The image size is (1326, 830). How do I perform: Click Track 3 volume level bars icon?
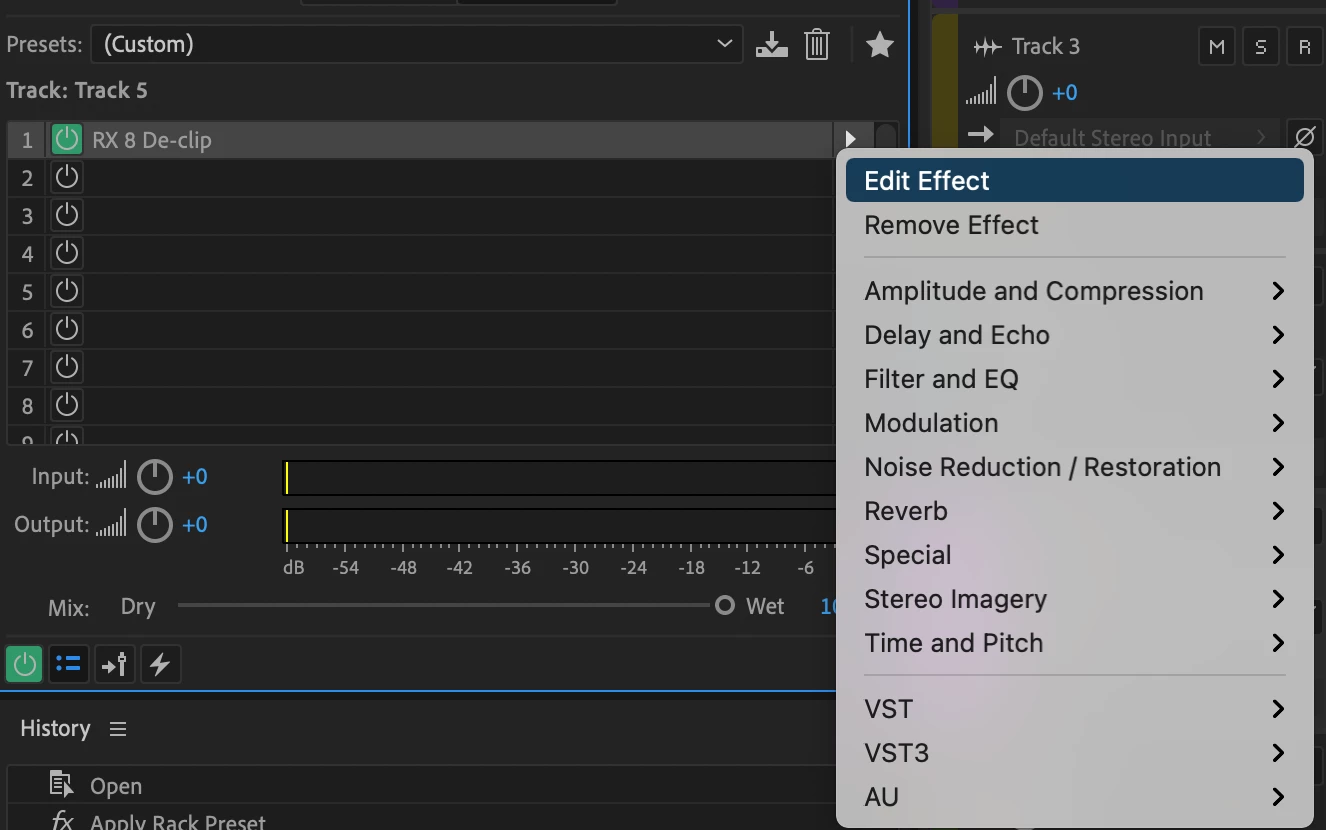click(x=981, y=93)
